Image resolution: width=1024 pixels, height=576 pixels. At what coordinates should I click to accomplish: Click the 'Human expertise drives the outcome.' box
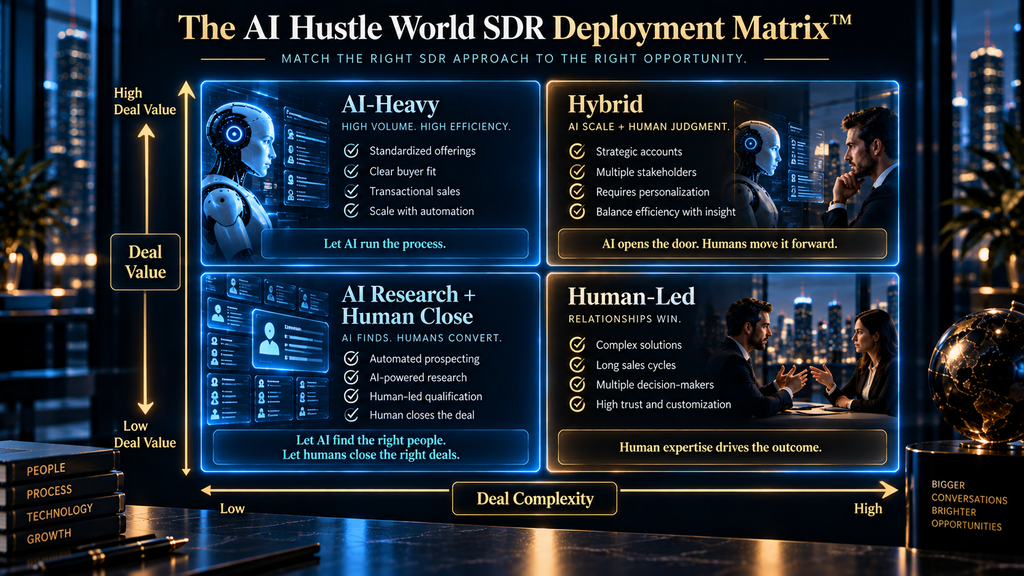coord(722,447)
